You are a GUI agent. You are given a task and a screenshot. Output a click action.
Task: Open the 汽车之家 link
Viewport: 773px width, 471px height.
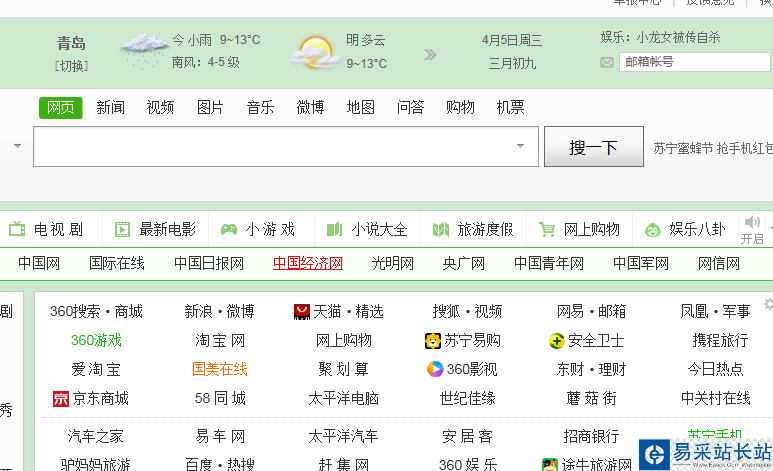pos(96,436)
